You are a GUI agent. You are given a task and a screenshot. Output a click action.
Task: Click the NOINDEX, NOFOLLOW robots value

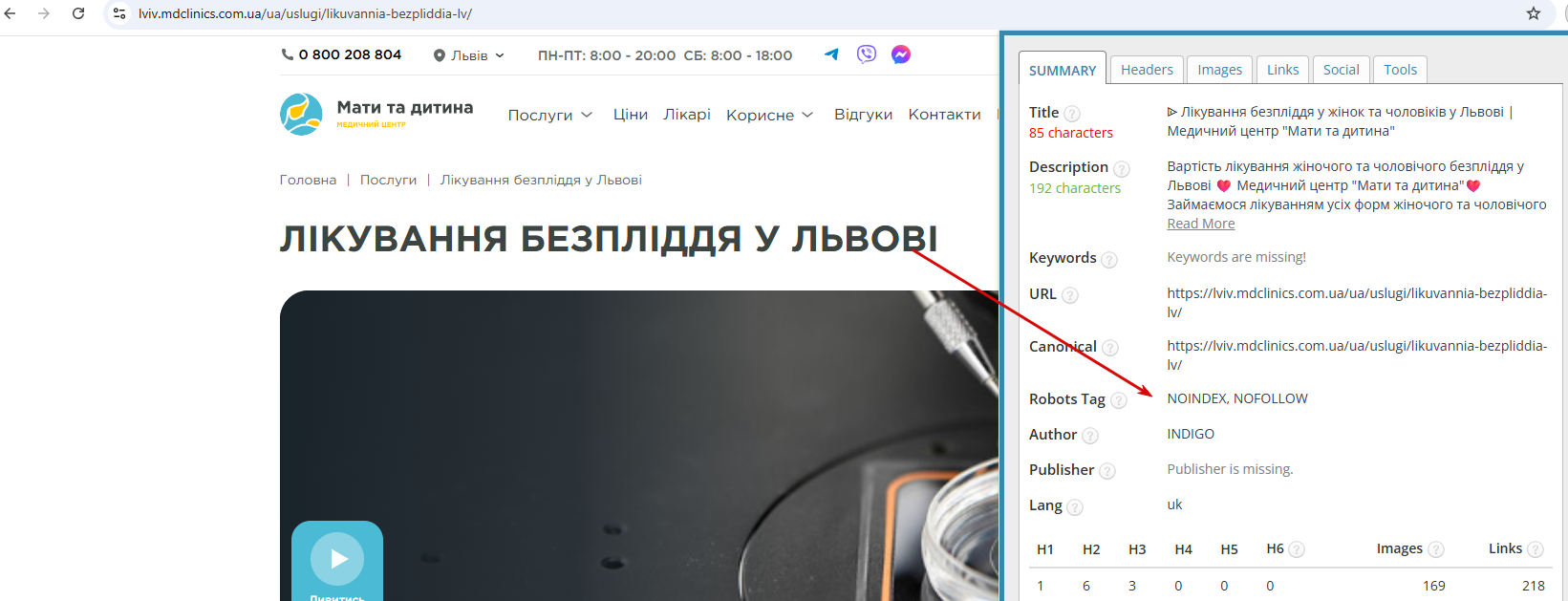click(x=1237, y=398)
